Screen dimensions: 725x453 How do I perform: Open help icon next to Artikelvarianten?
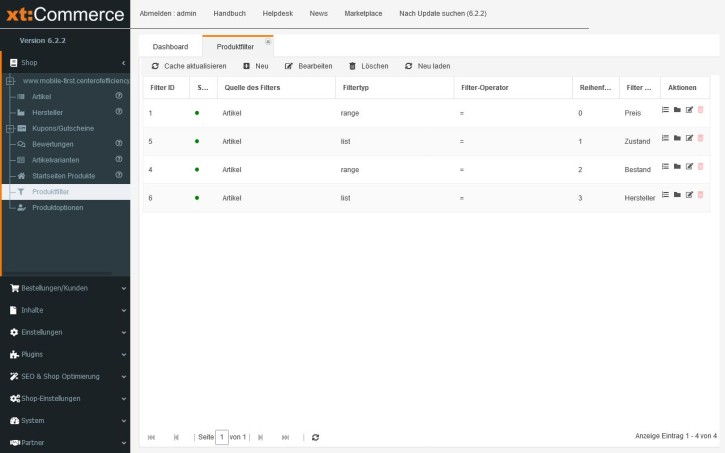pos(119,159)
